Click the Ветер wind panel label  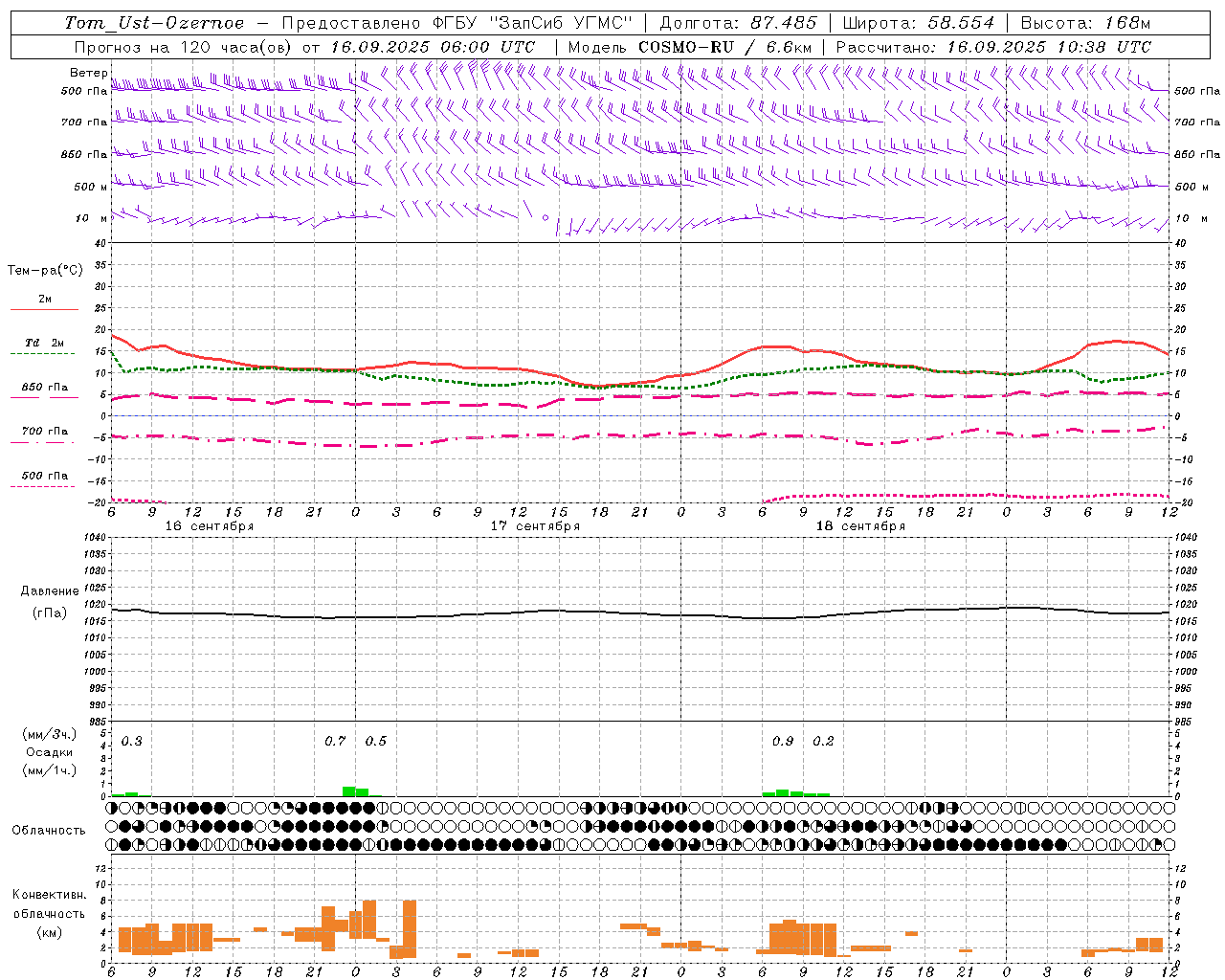pos(88,73)
